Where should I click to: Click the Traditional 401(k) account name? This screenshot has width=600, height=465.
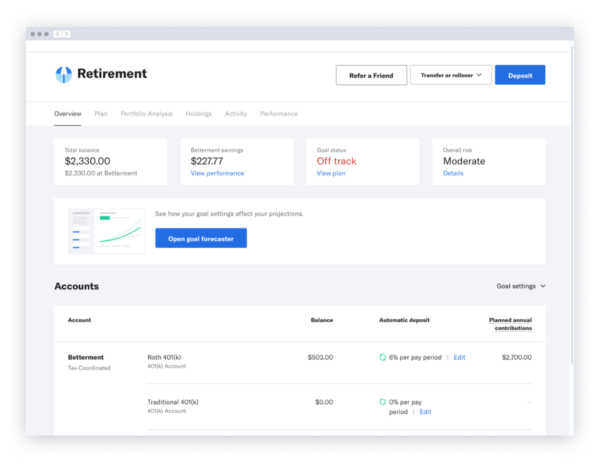[x=173, y=402]
